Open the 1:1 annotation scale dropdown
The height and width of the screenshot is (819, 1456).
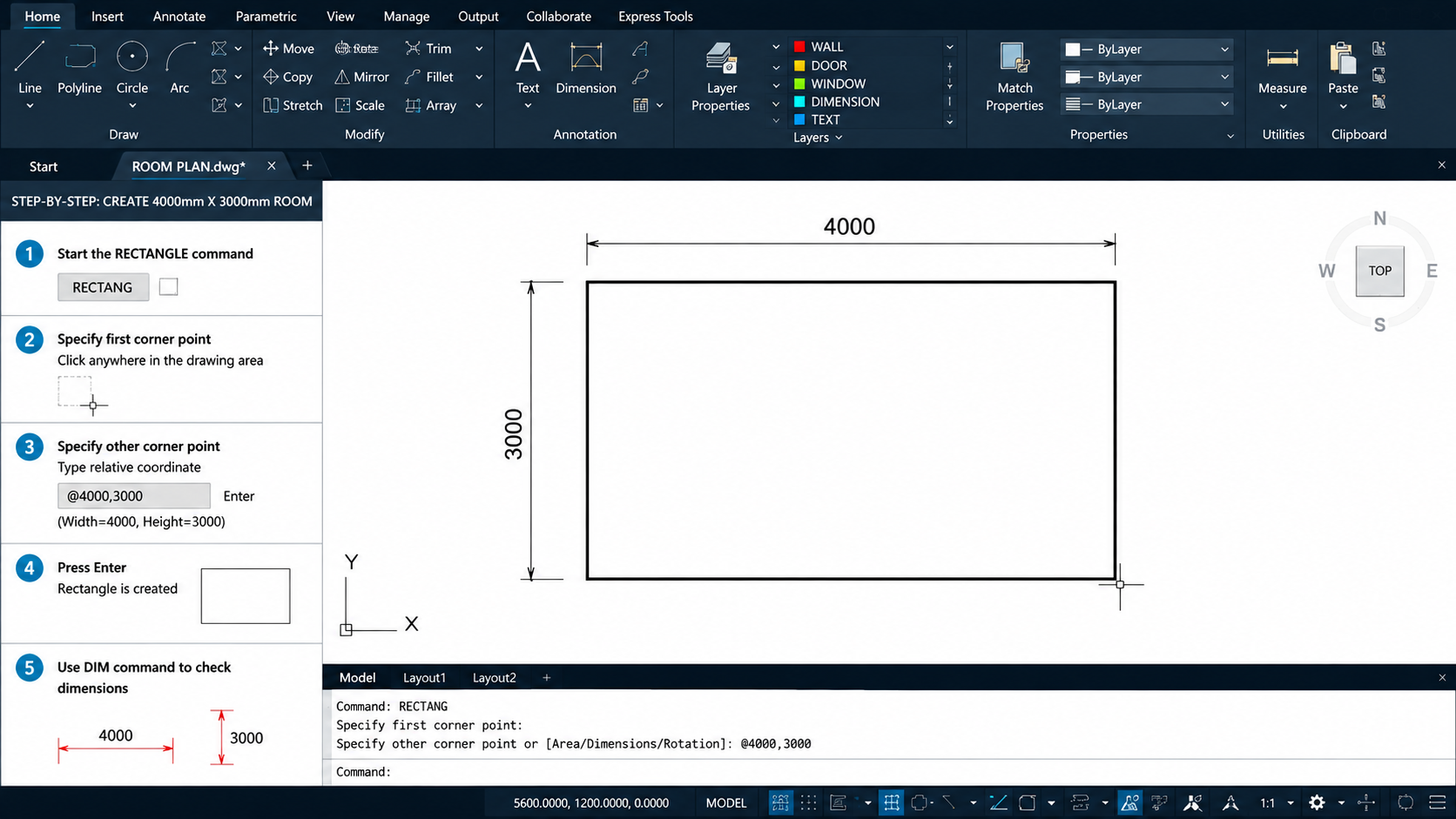1290,802
